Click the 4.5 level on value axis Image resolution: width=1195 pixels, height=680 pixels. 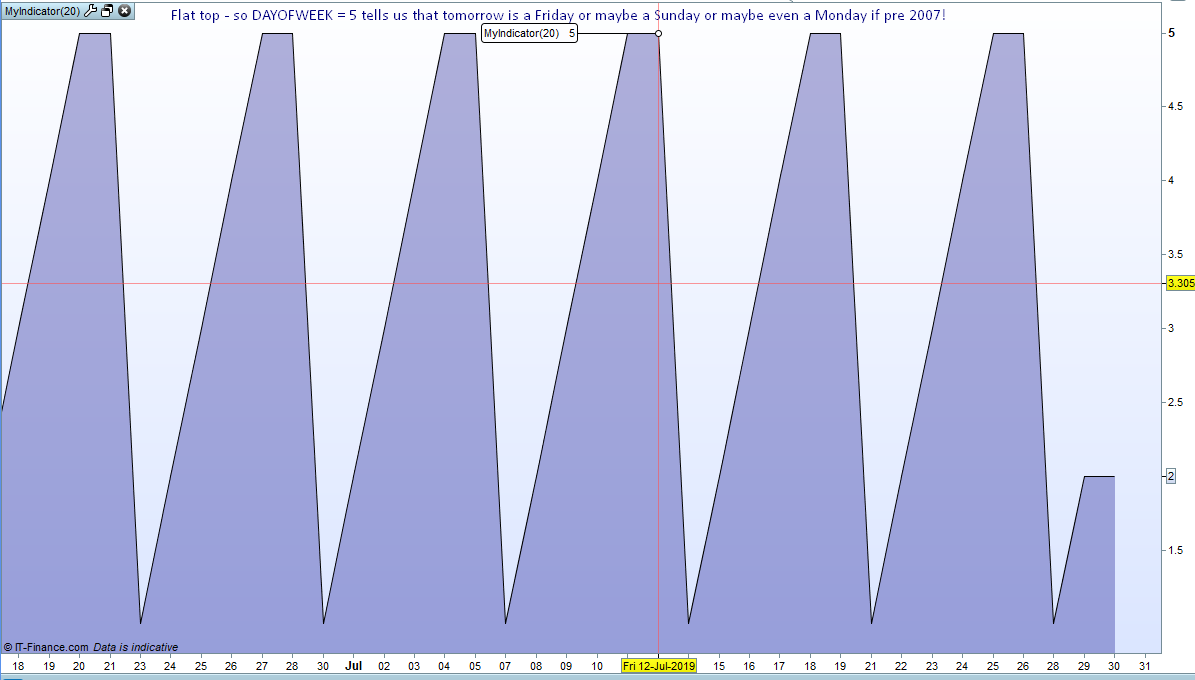(x=1175, y=107)
